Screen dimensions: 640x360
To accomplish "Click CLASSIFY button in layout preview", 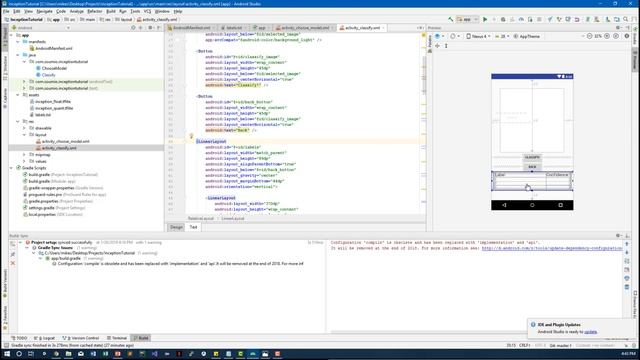I will tap(532, 157).
